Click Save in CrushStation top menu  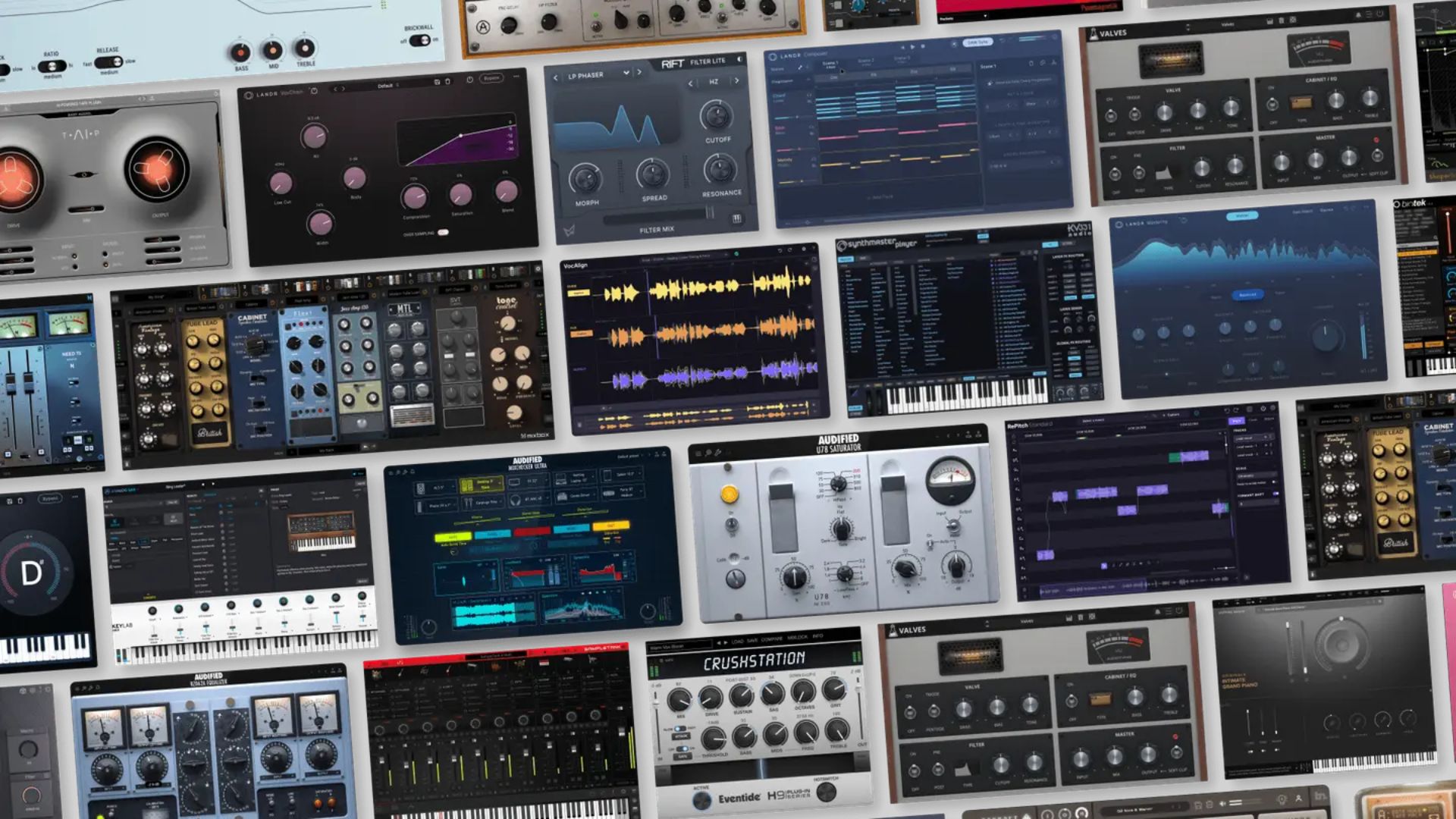coord(752,640)
